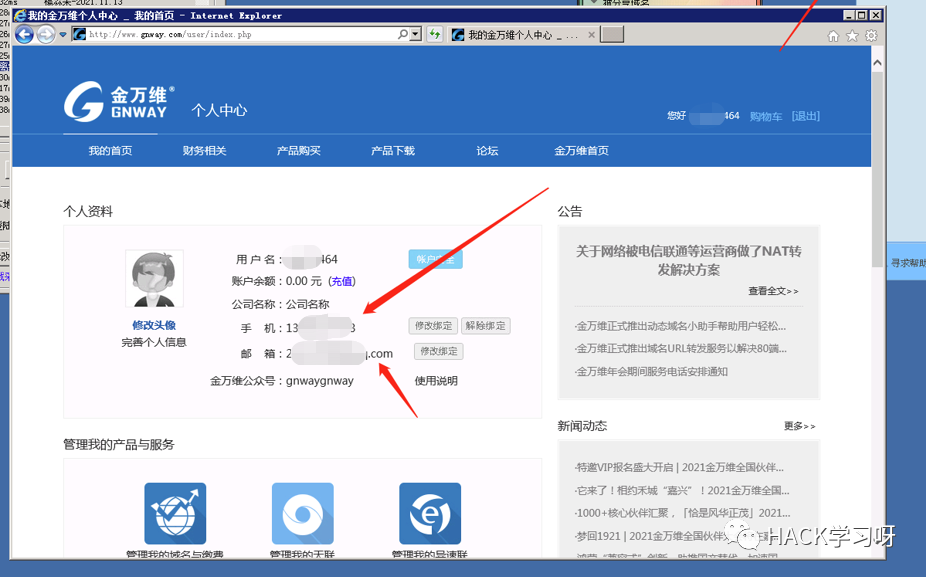Viewport: 926px width, 577px height.
Task: Open the IE Tools gear menu
Action: (871, 36)
